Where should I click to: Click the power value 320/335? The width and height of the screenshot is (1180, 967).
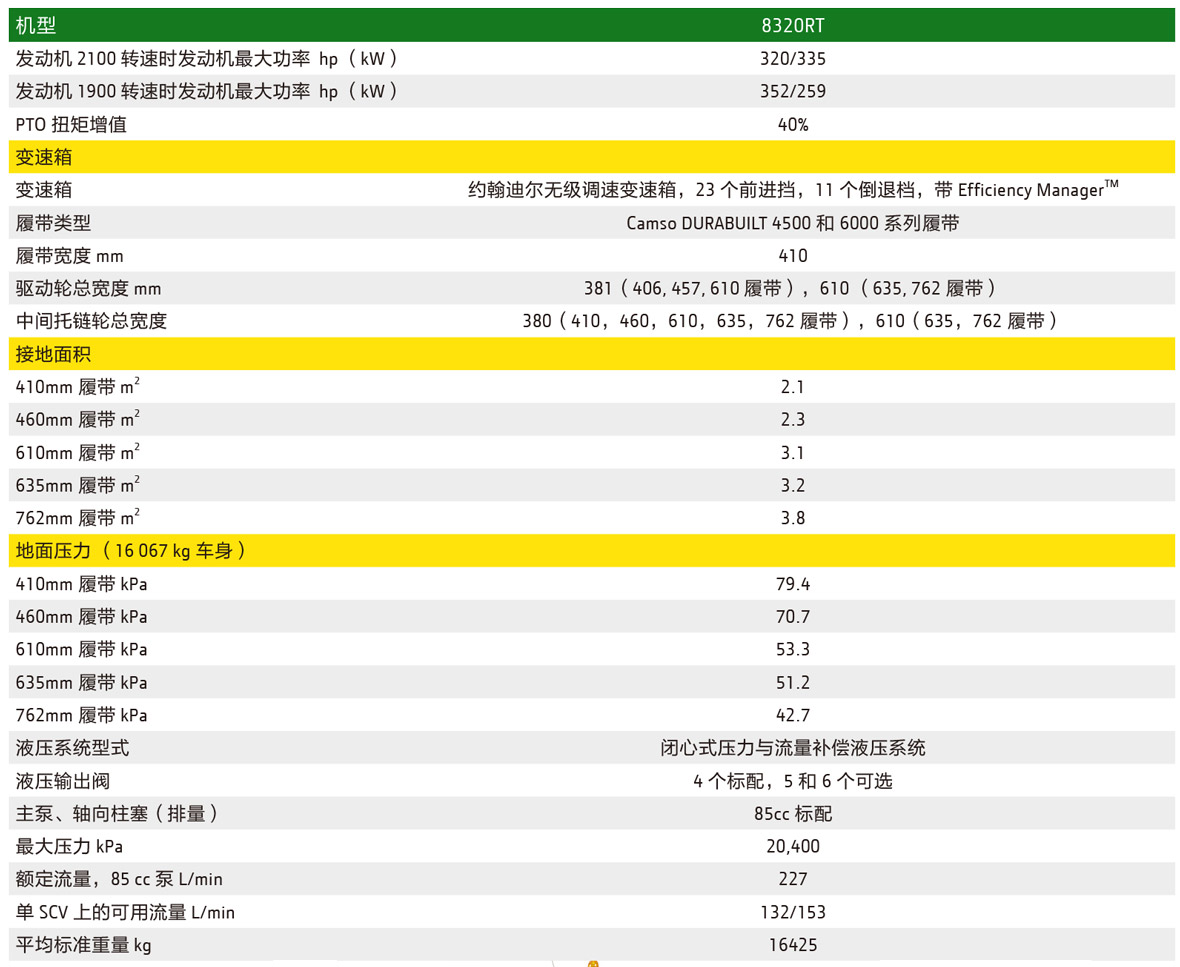tap(792, 59)
